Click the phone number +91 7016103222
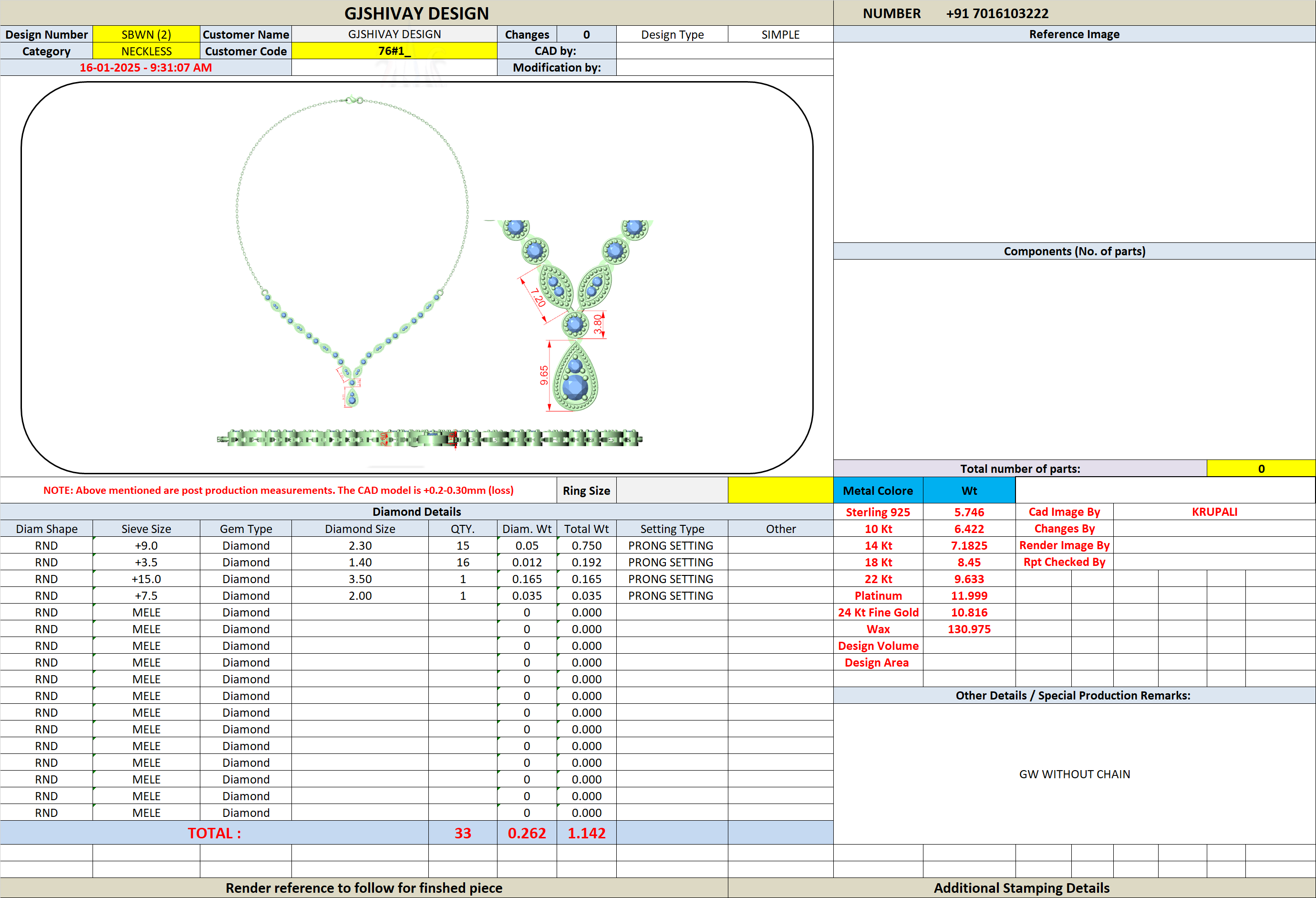Viewport: 1316px width, 898px height. (996, 13)
